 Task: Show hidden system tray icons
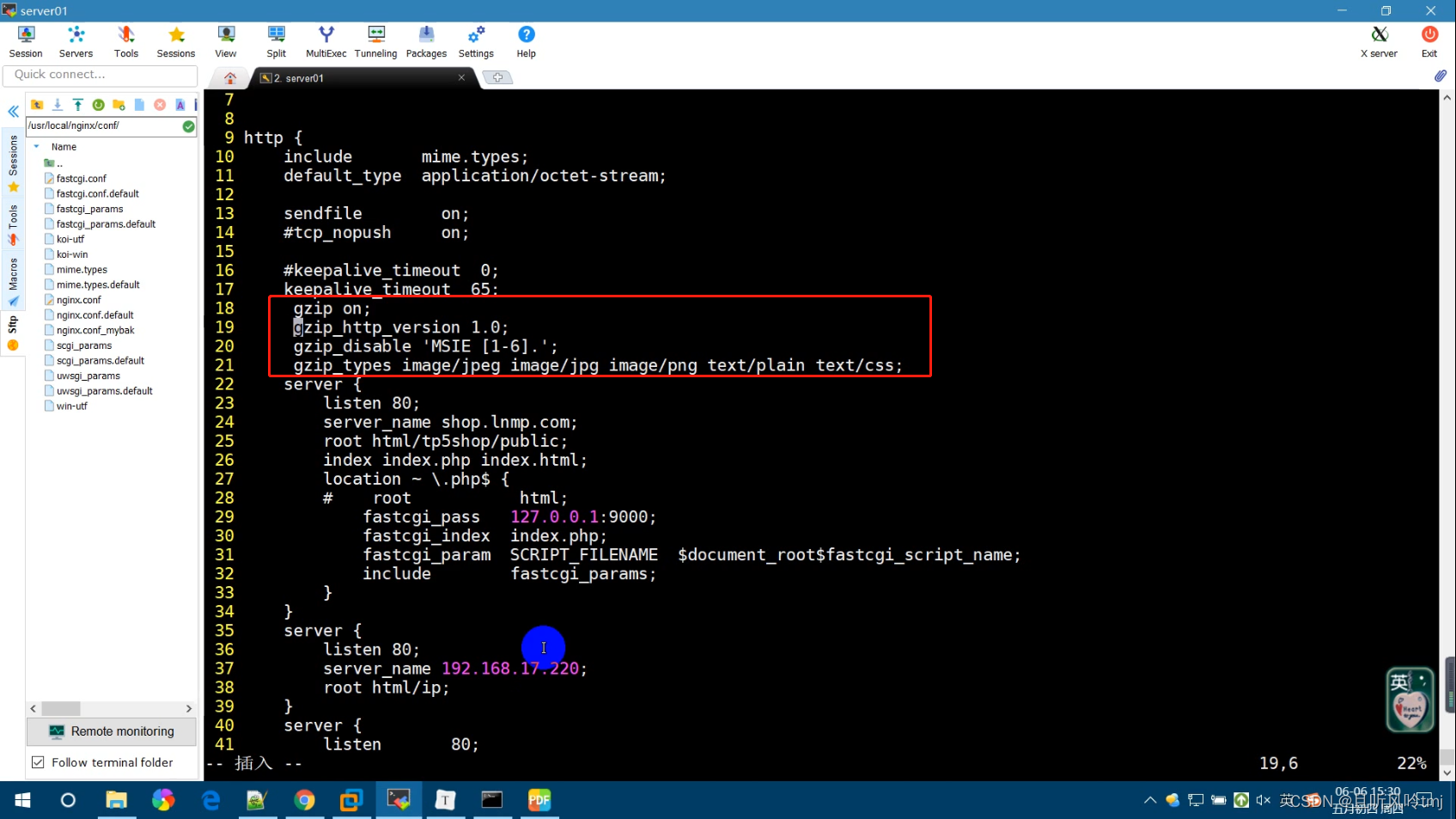[x=1150, y=800]
